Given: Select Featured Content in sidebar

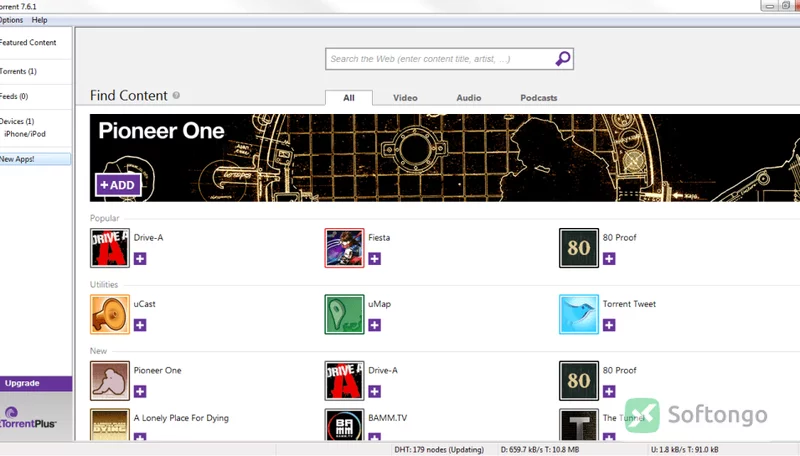Looking at the screenshot, I should click(28, 43).
